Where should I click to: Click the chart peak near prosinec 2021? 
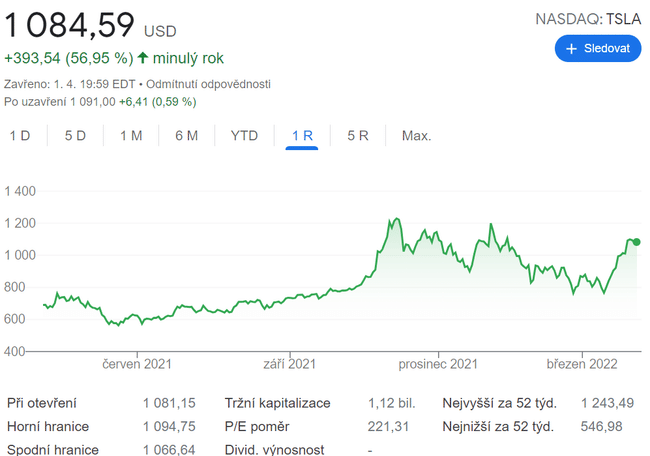pyautogui.click(x=397, y=219)
